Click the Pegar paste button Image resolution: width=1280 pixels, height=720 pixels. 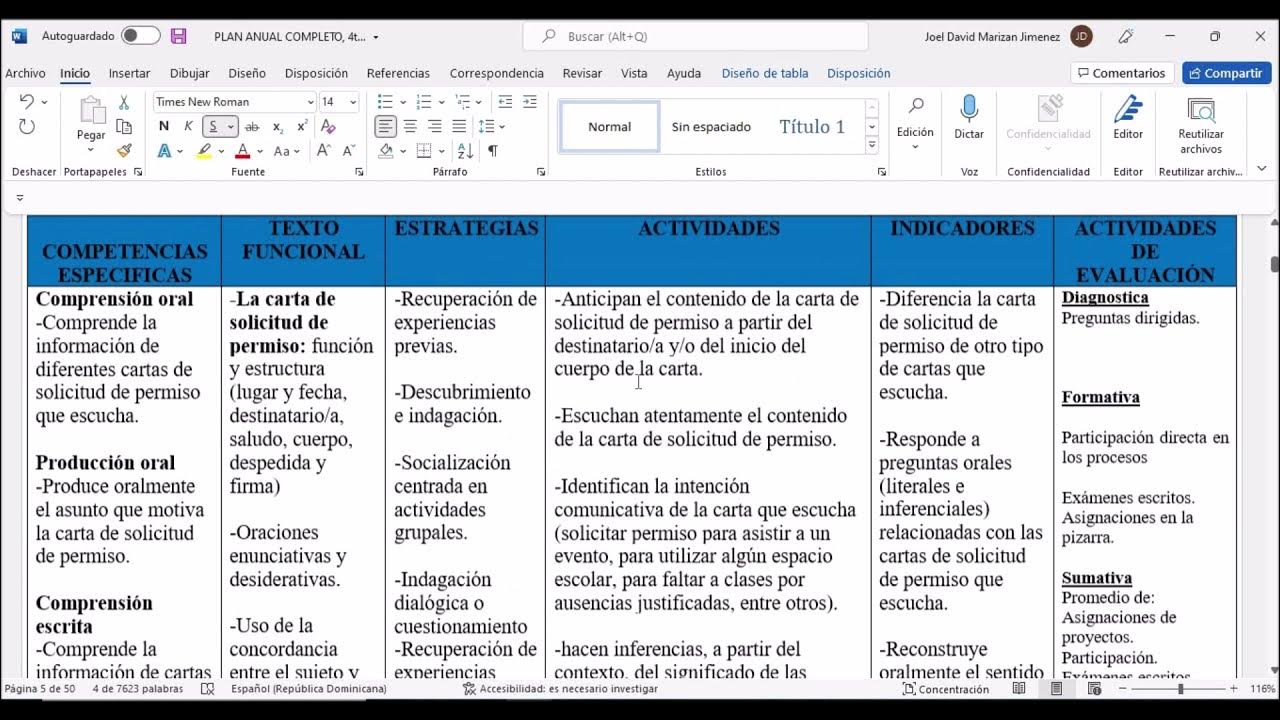91,117
